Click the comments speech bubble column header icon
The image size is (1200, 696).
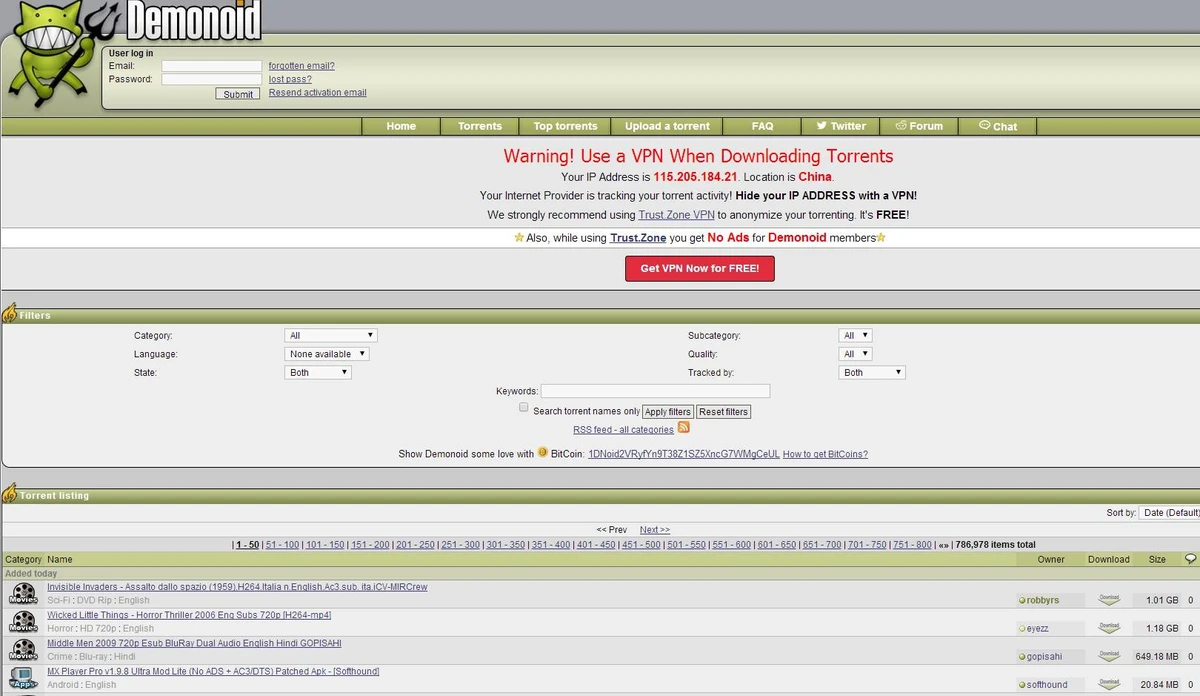click(x=1190, y=558)
